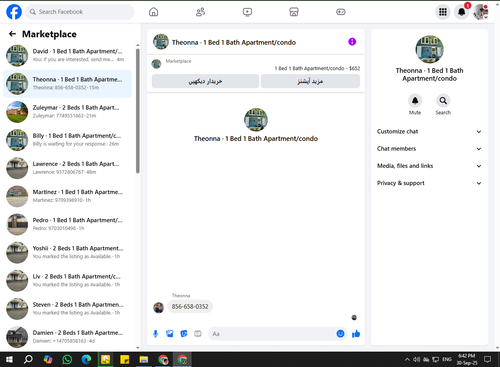500x367 pixels.
Task: Open the emoji picker in message box
Action: click(340, 334)
